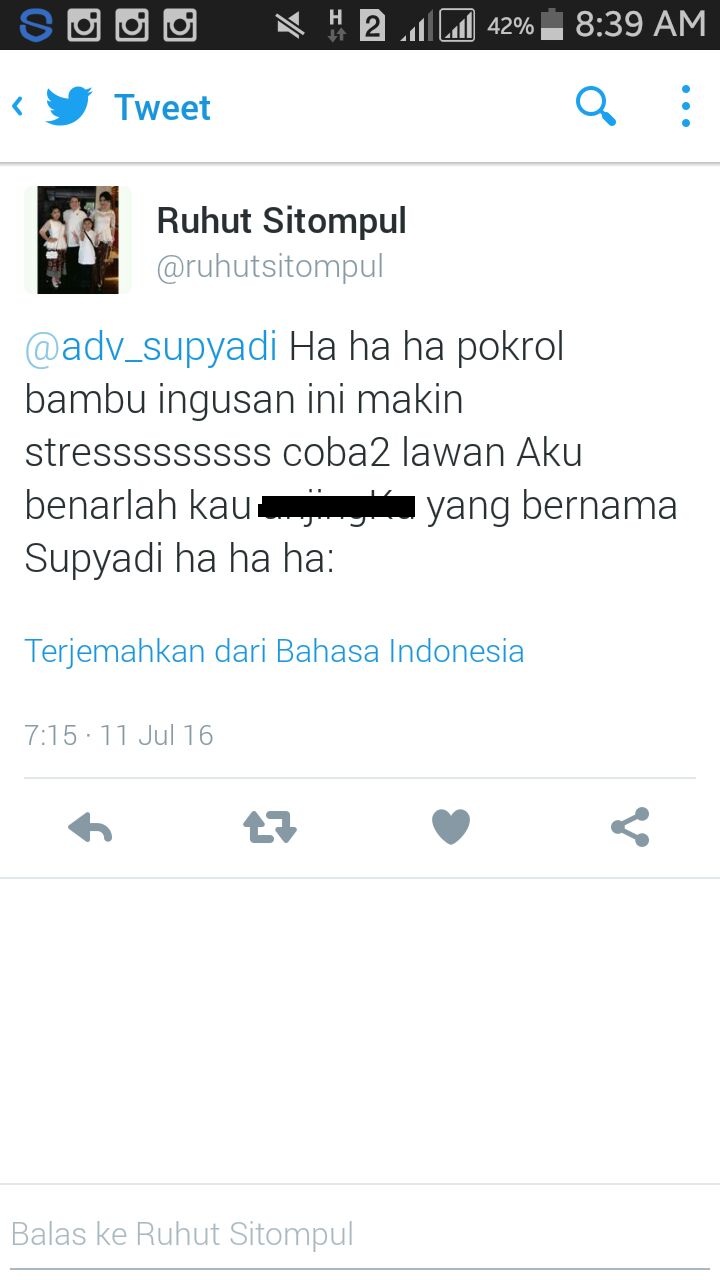Focus the Balas ke Ruhut Sitompul field
The width and height of the screenshot is (720, 1280).
[x=360, y=1234]
